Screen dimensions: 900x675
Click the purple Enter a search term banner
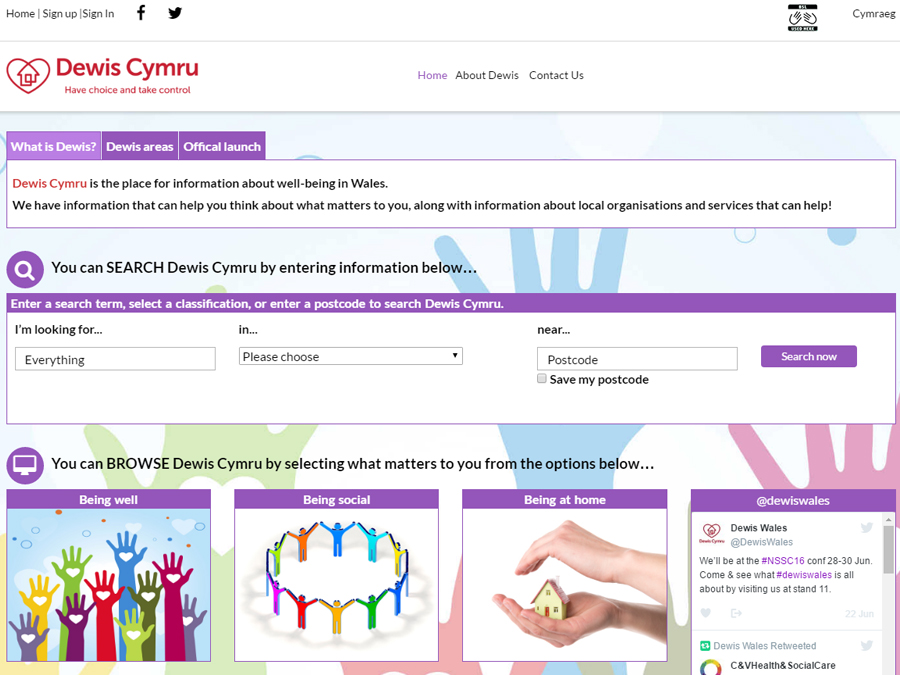(x=451, y=304)
